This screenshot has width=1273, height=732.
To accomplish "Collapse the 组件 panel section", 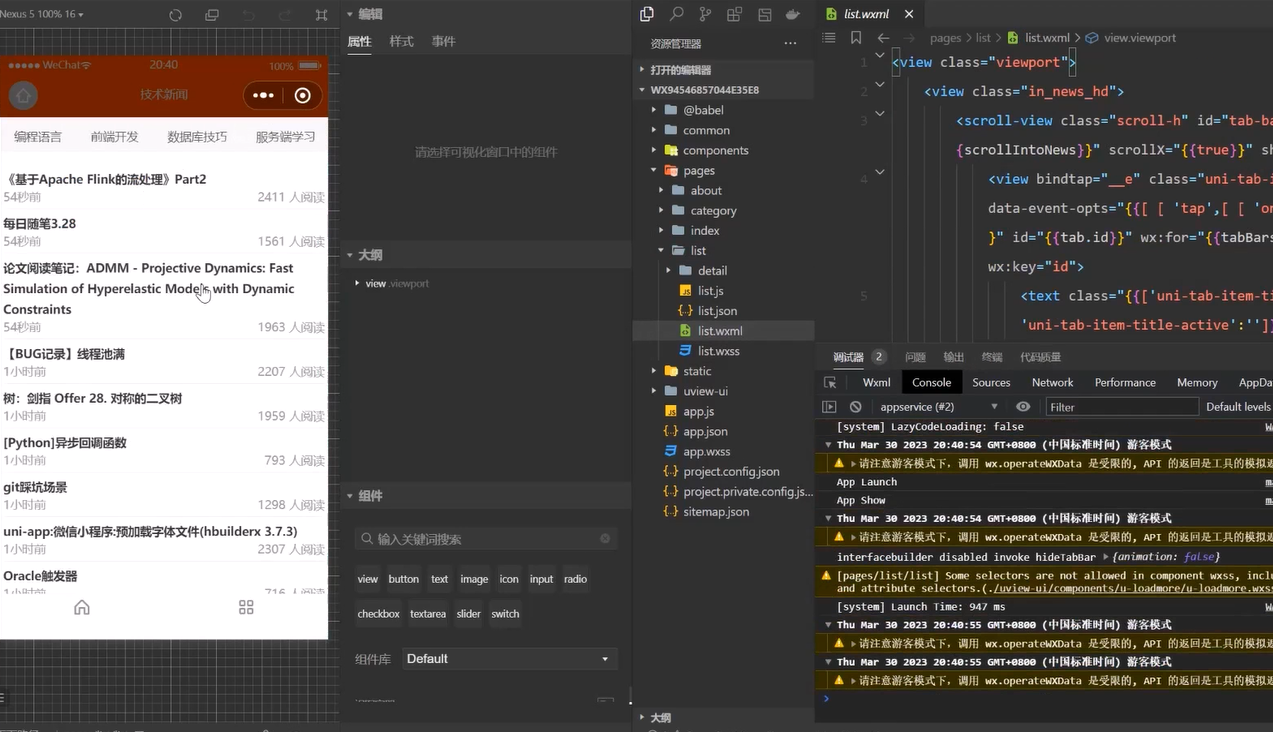I will [x=350, y=496].
